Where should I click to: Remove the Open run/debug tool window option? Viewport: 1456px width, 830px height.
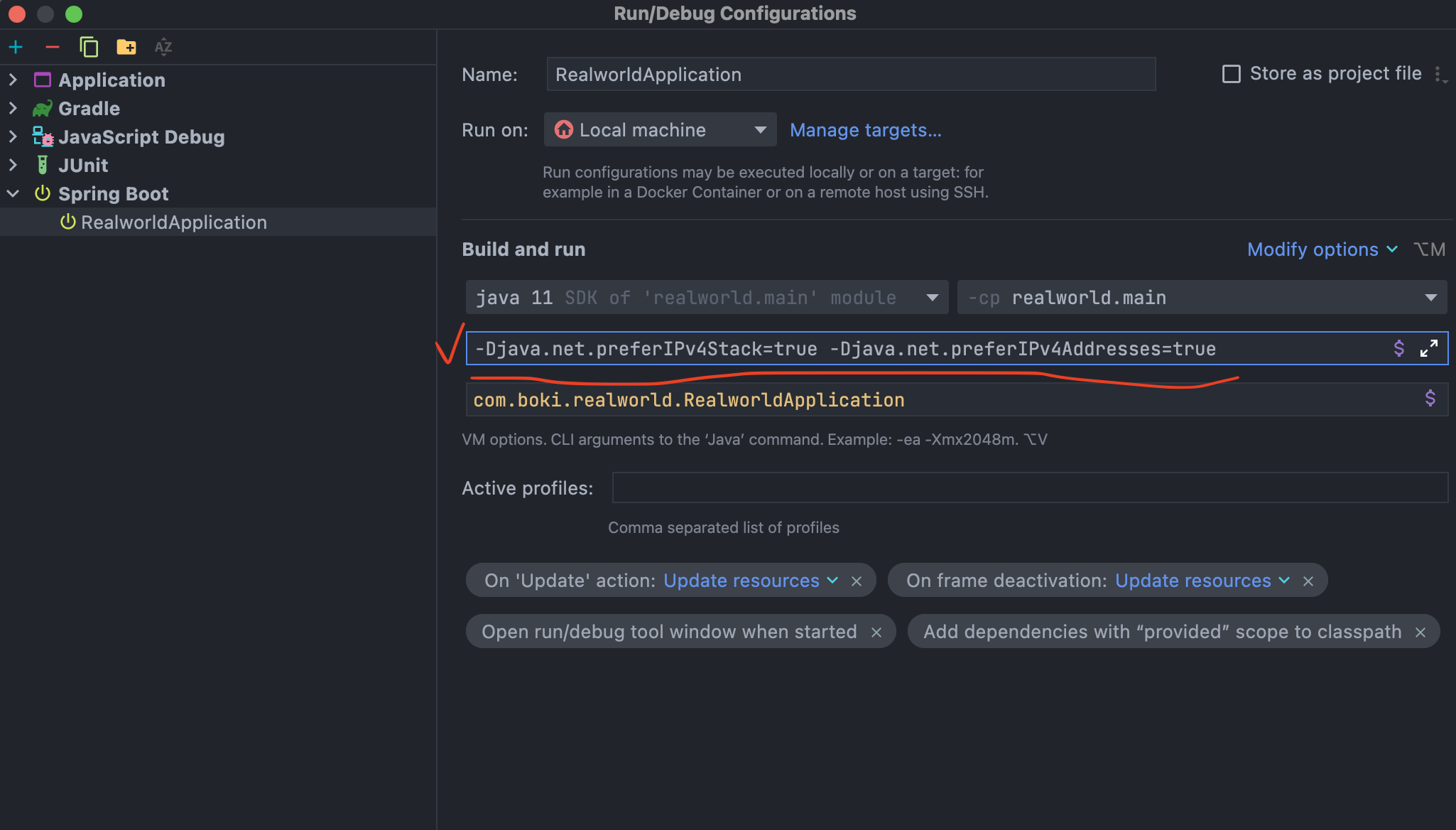point(876,632)
